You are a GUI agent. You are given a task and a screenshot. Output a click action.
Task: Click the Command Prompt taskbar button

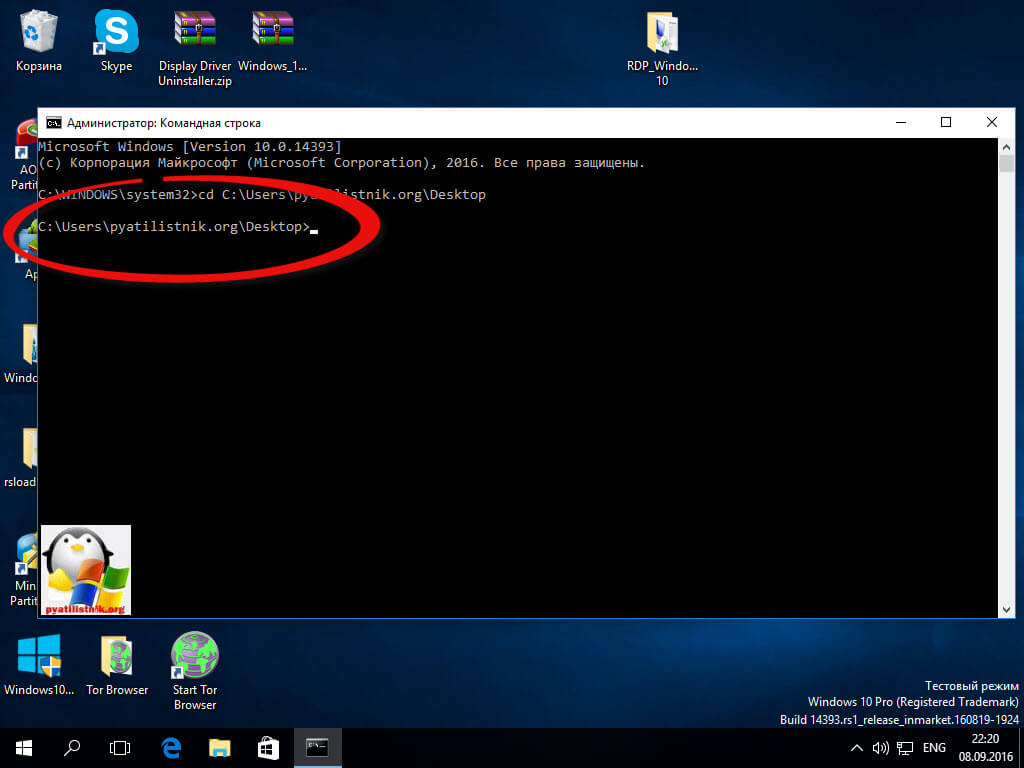[317, 747]
